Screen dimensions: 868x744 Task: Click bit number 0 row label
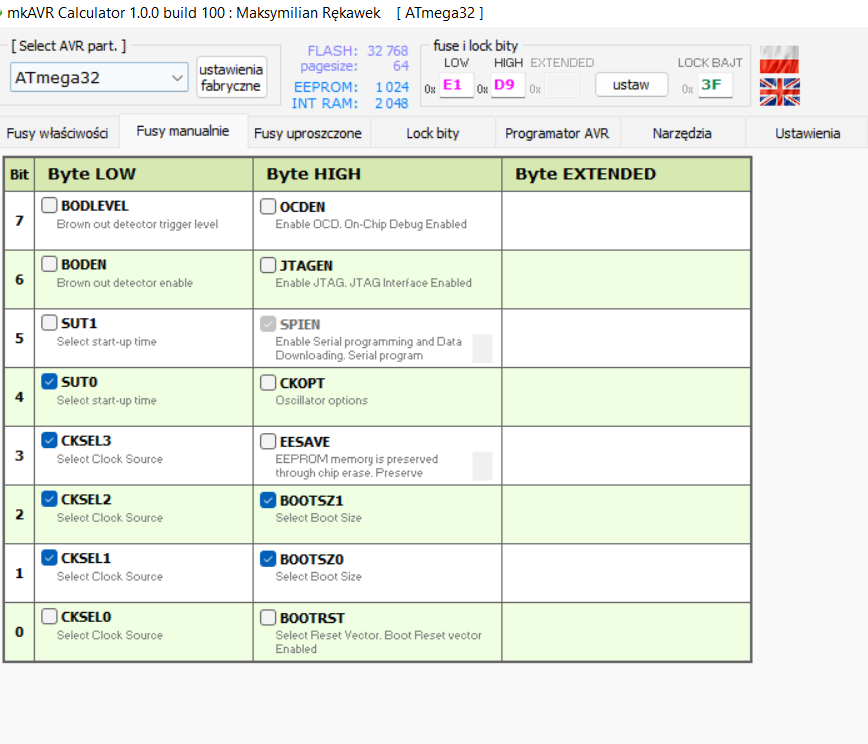pyautogui.click(x=19, y=632)
